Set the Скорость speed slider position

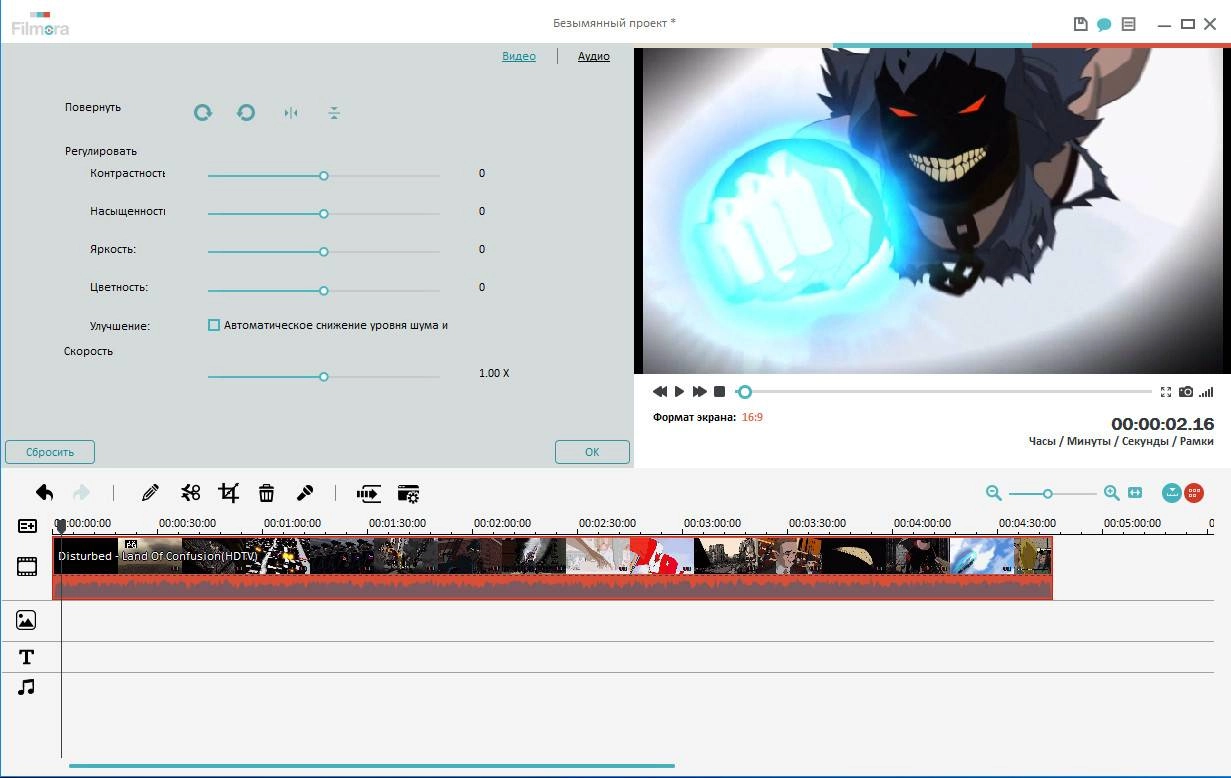pyautogui.click(x=323, y=376)
